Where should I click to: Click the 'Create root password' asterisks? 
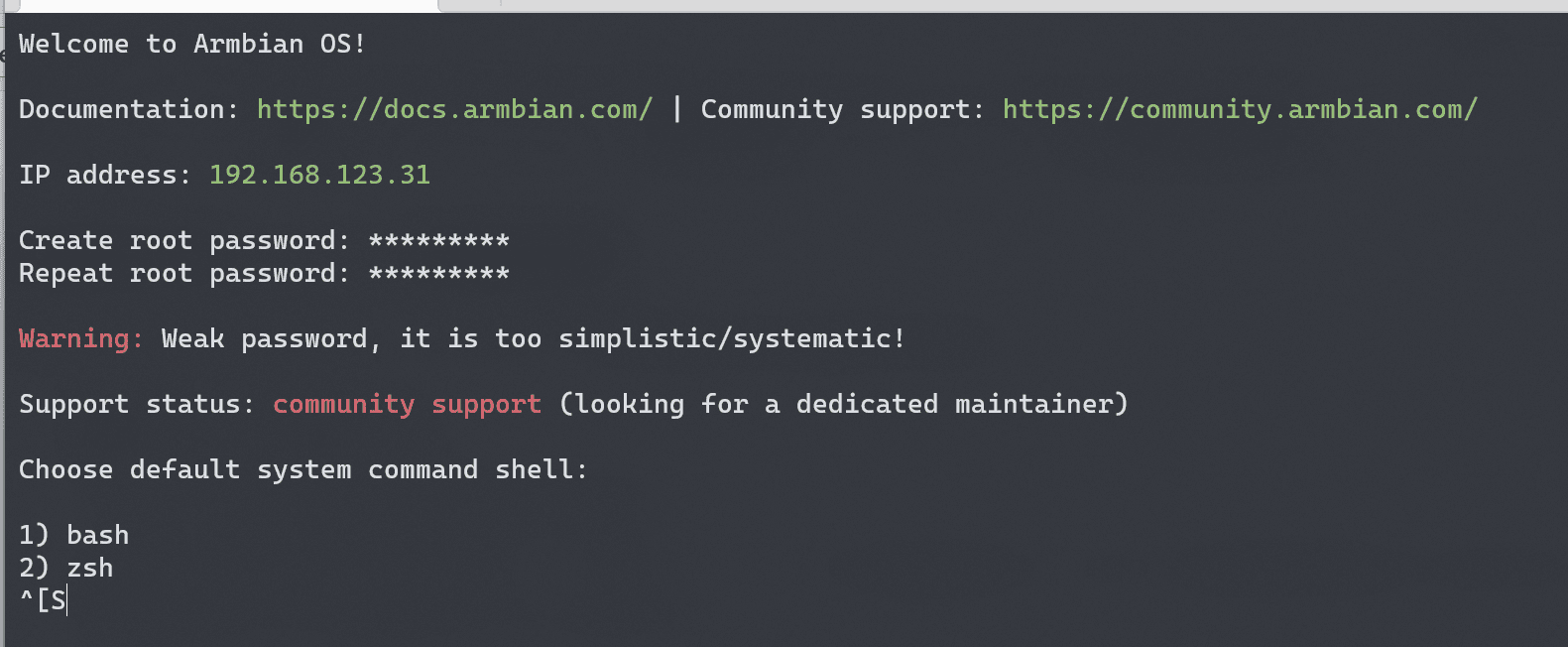(x=438, y=240)
